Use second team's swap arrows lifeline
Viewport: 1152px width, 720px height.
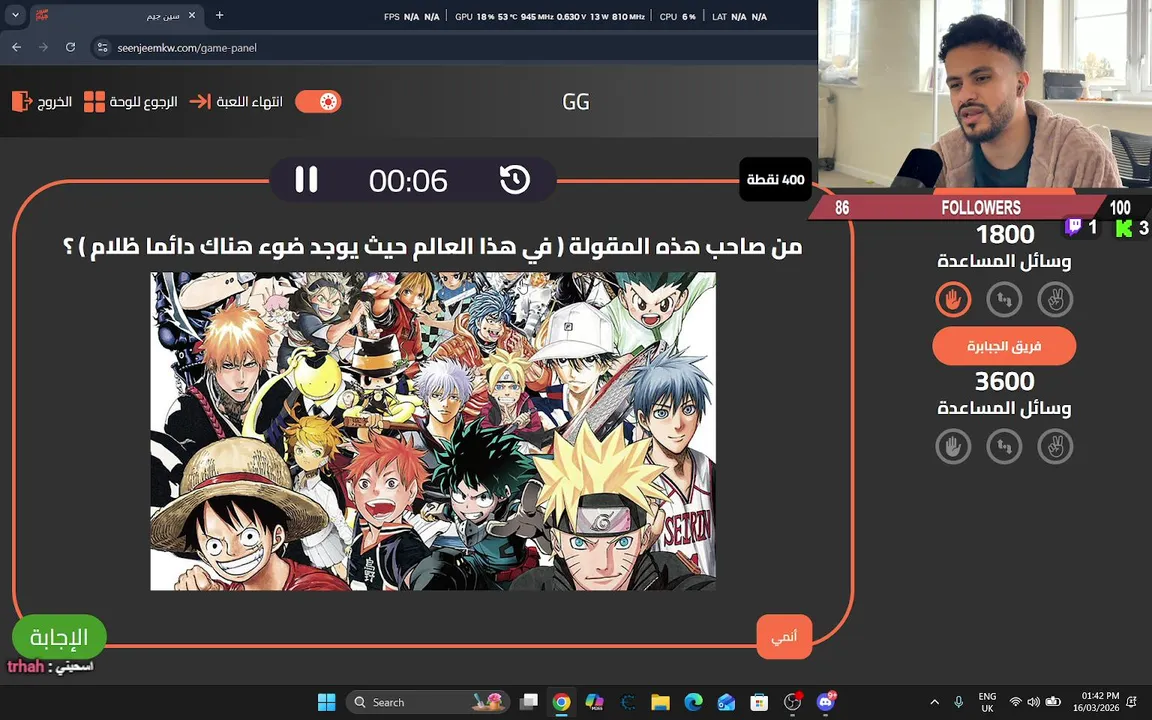pos(1004,447)
